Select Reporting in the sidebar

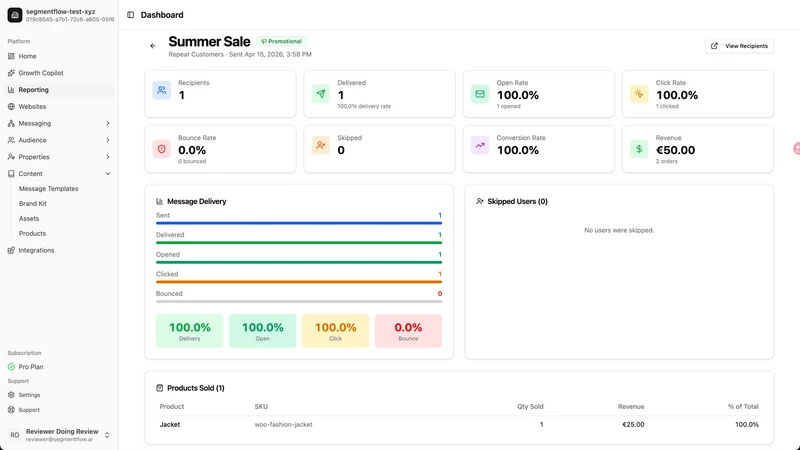point(59,90)
